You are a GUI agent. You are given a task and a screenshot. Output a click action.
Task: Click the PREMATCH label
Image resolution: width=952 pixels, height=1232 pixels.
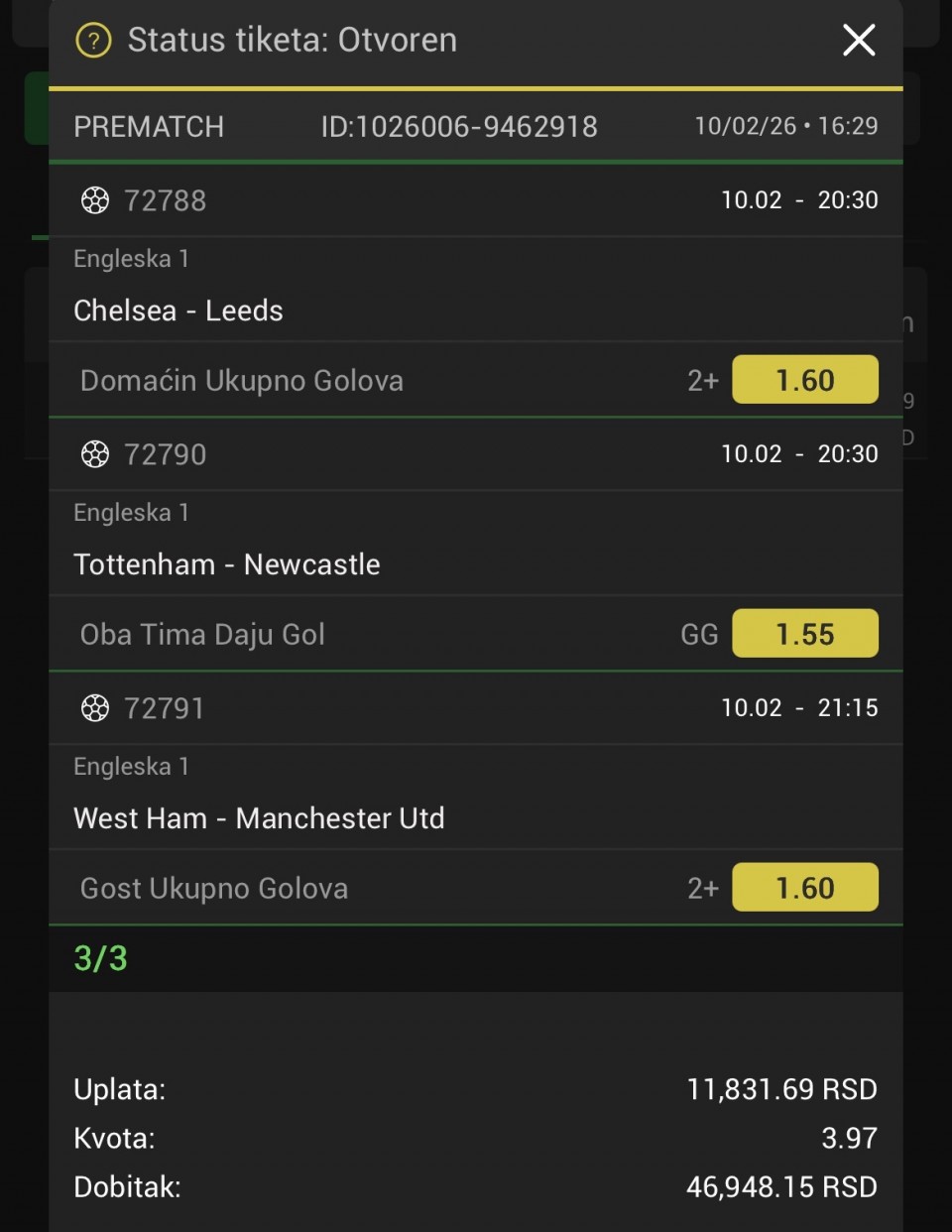click(149, 127)
